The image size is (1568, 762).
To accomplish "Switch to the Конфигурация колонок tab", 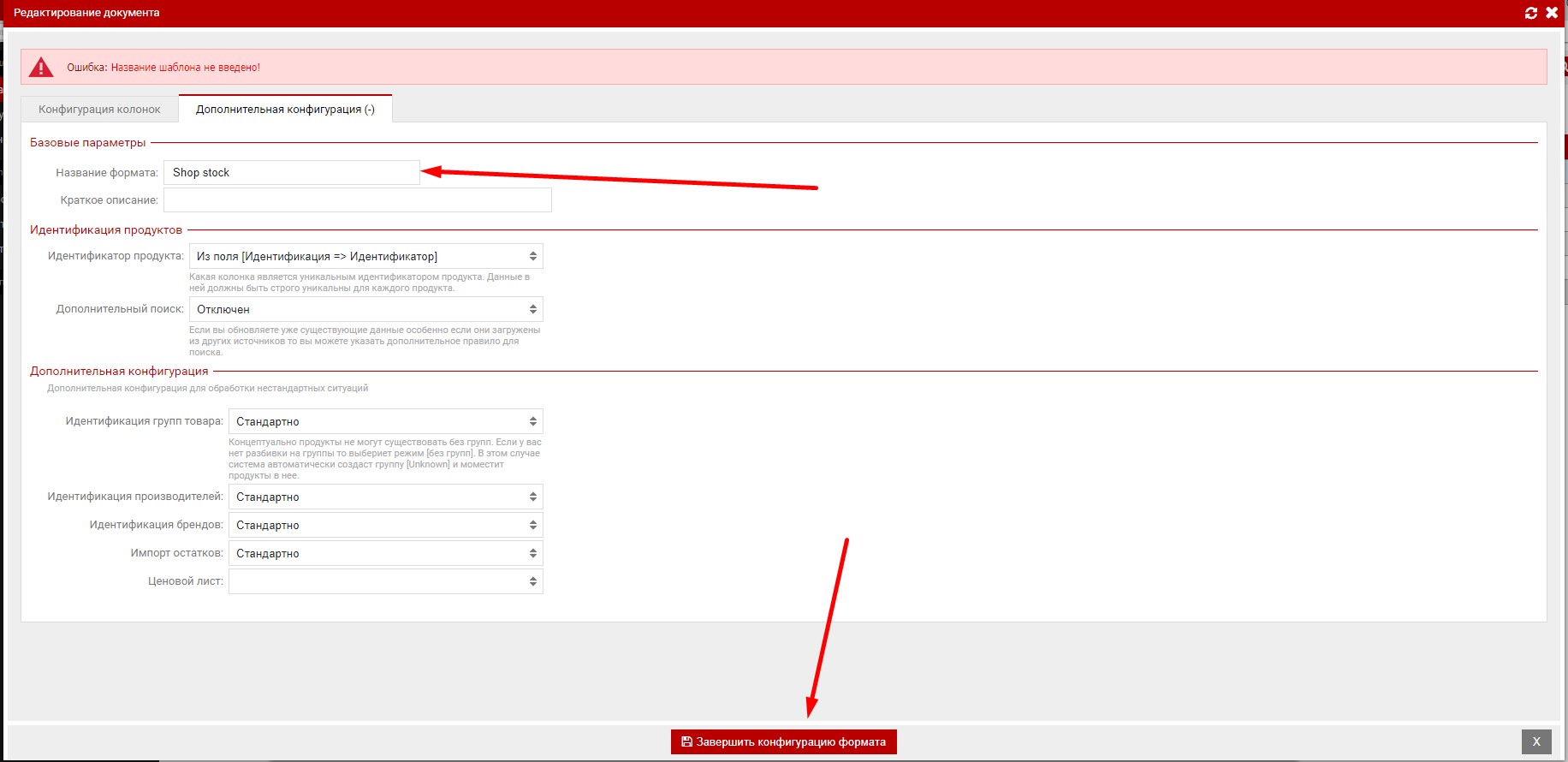I will coord(99,109).
